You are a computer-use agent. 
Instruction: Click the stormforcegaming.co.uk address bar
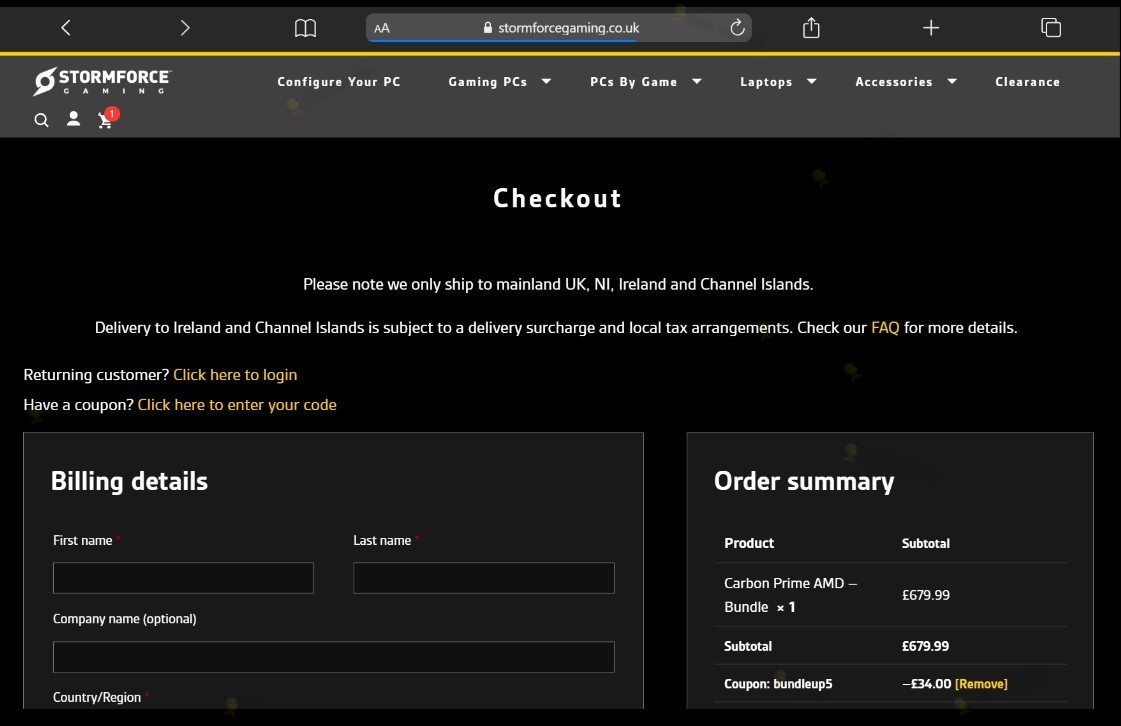pyautogui.click(x=559, y=28)
